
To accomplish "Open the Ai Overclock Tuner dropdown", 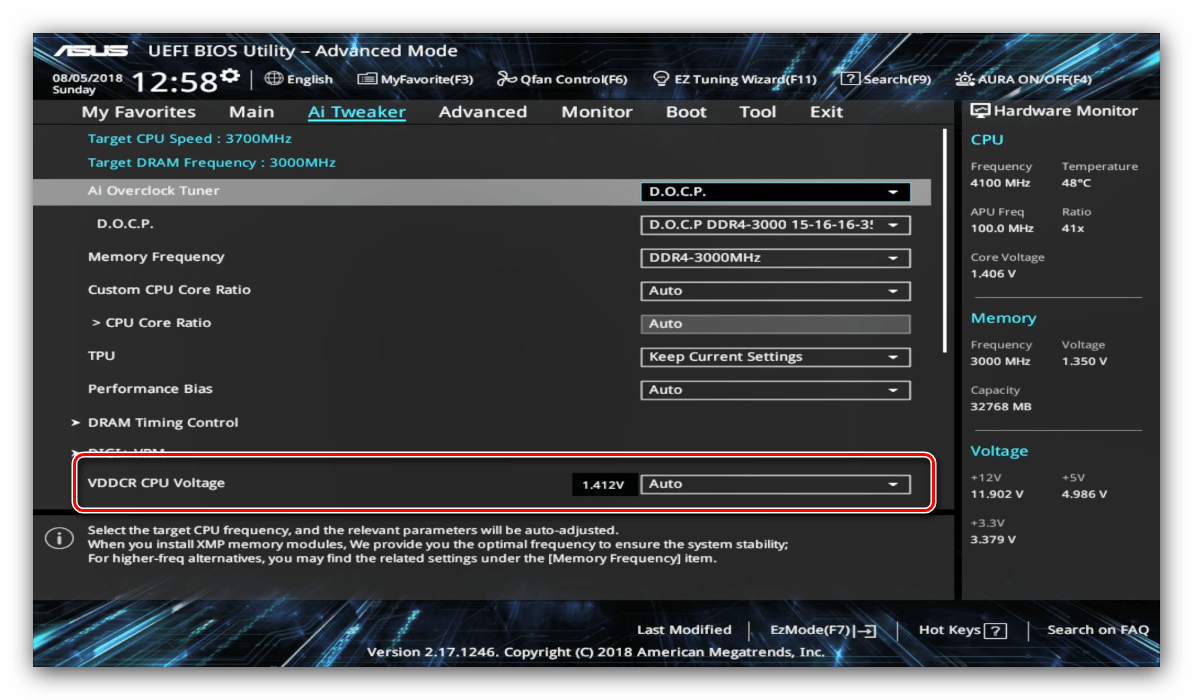I will point(775,192).
